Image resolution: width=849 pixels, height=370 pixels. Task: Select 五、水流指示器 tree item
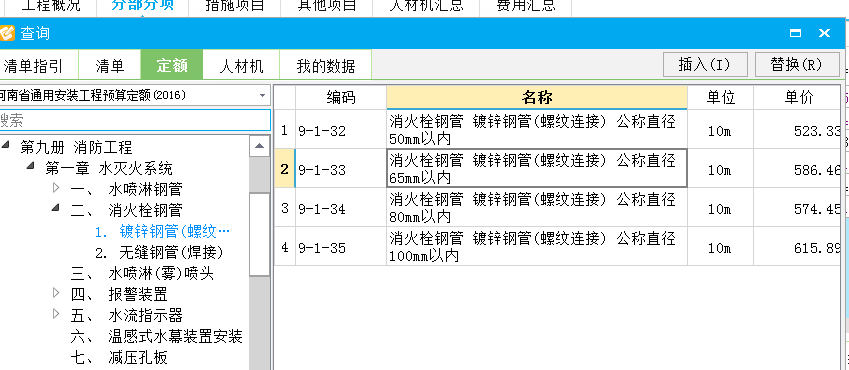[x=126, y=315]
